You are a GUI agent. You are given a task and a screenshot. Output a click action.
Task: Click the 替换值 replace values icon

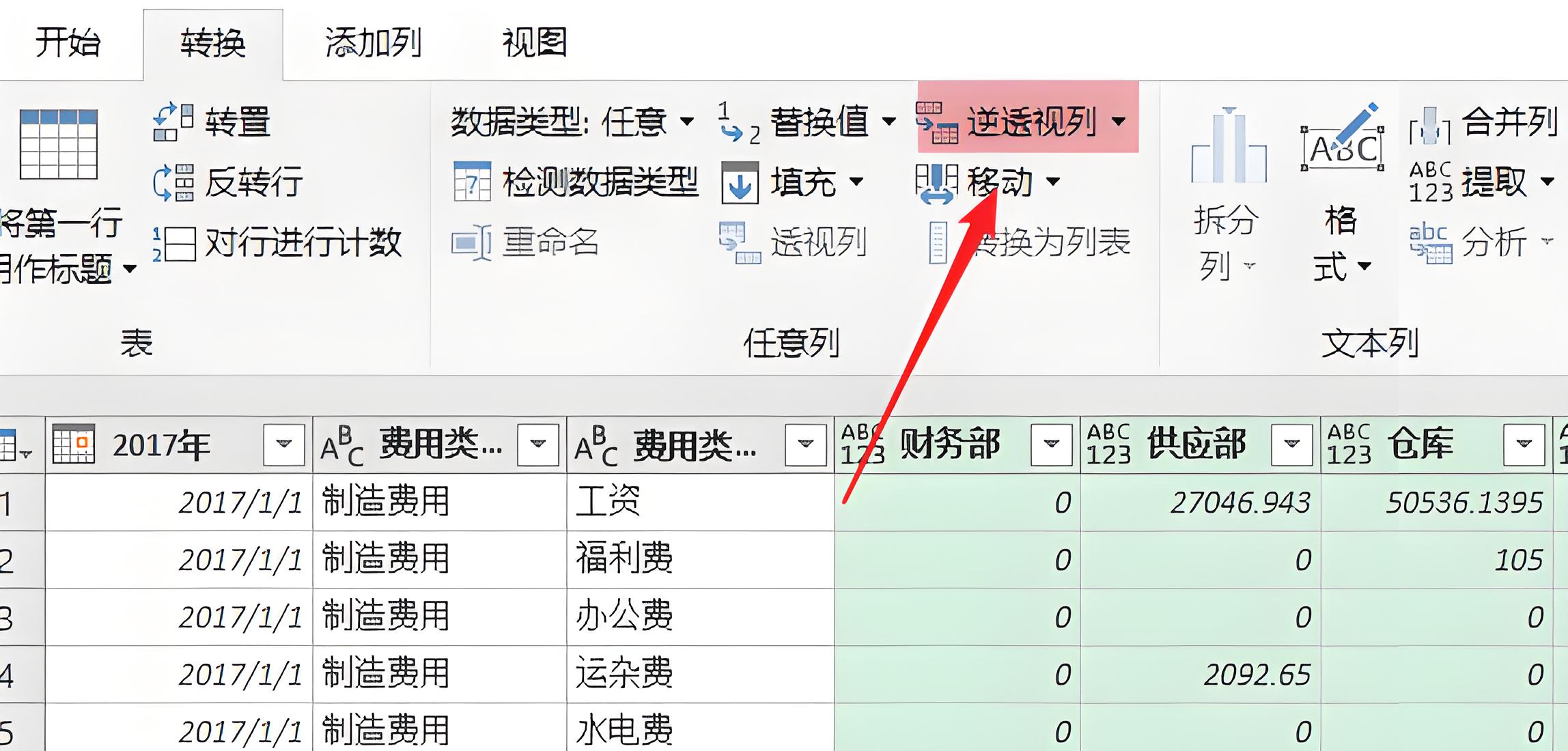(739, 124)
